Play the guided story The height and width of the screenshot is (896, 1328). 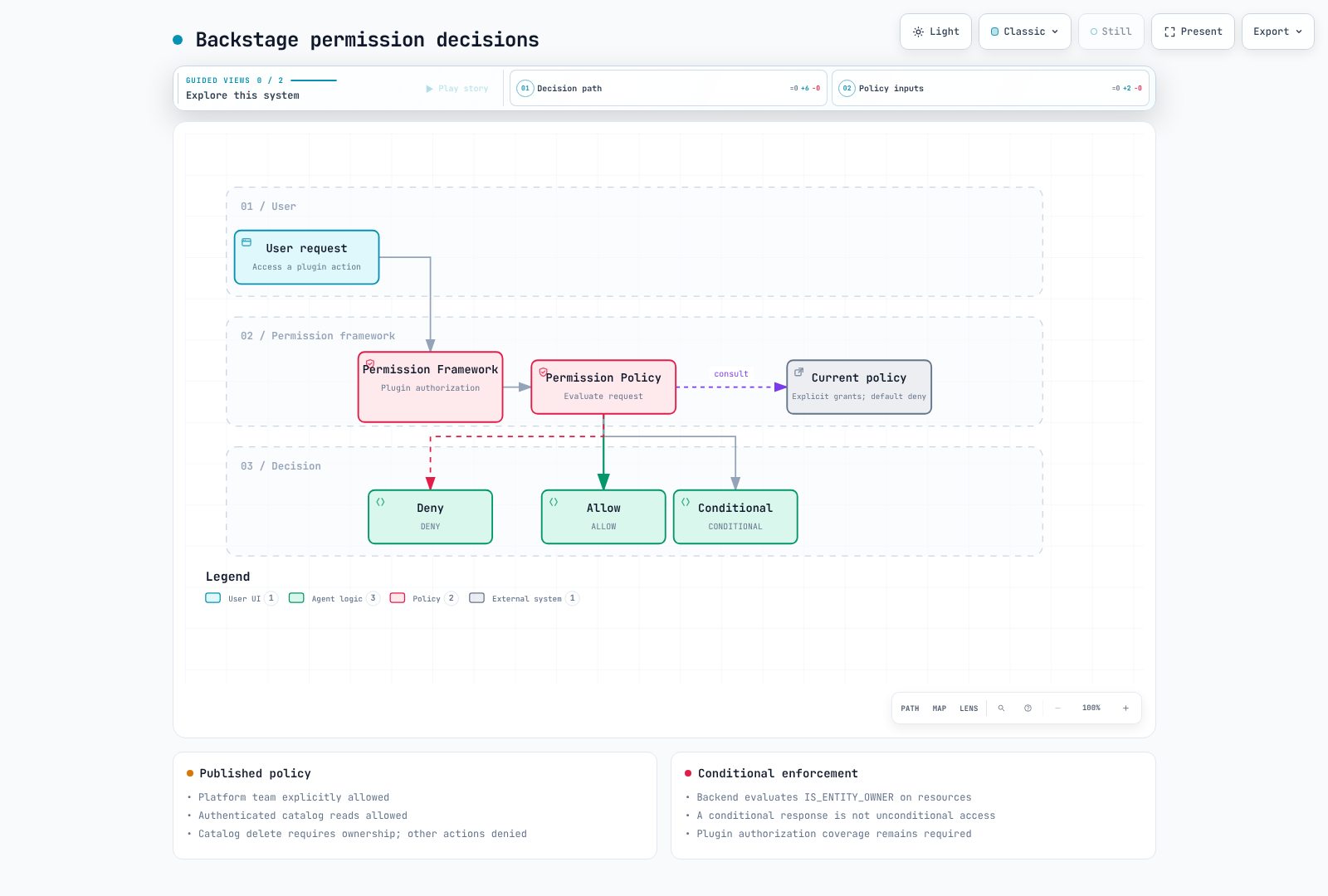click(457, 89)
